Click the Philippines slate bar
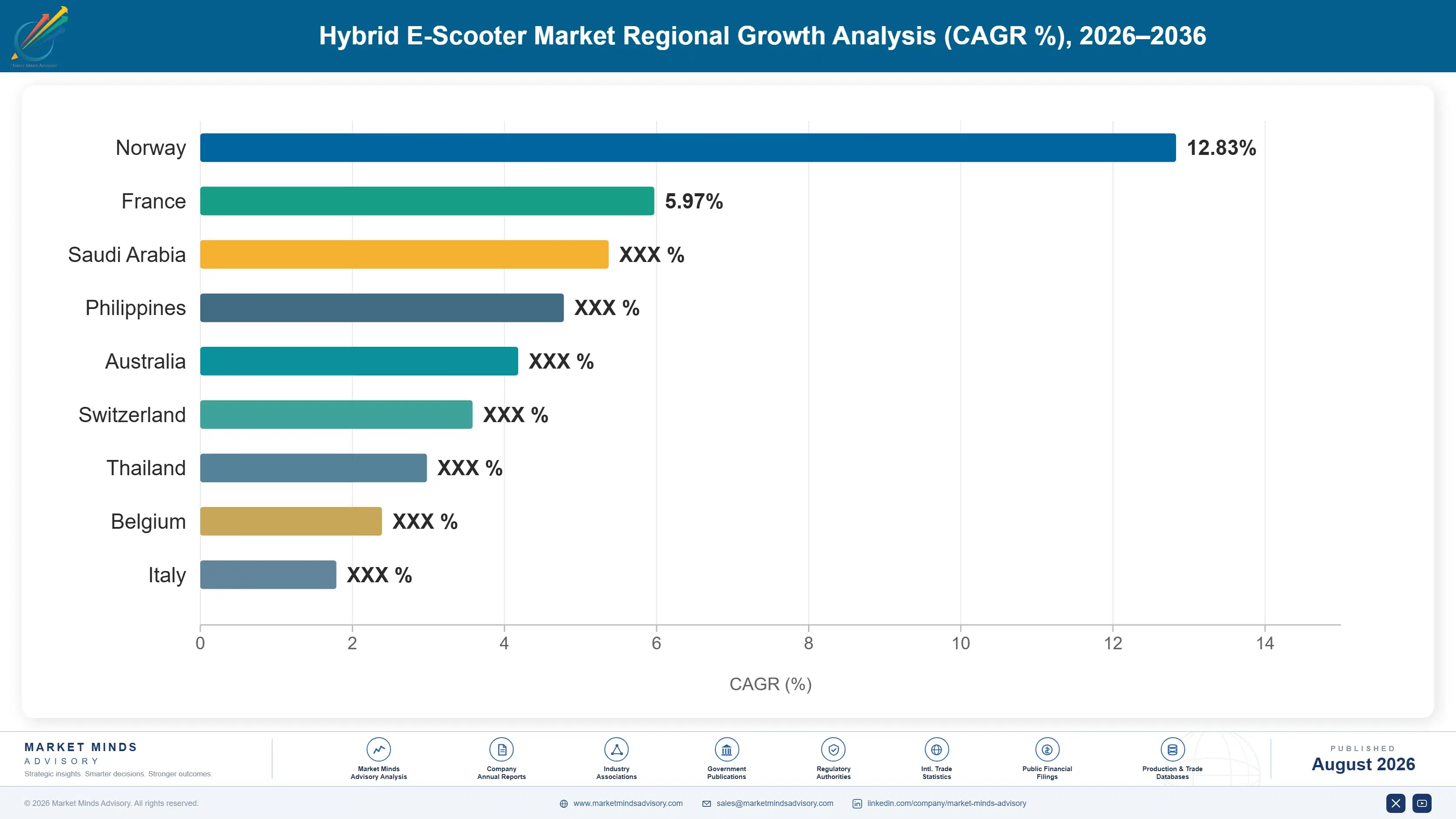Screen dimensions: 1456x819 point(382,308)
